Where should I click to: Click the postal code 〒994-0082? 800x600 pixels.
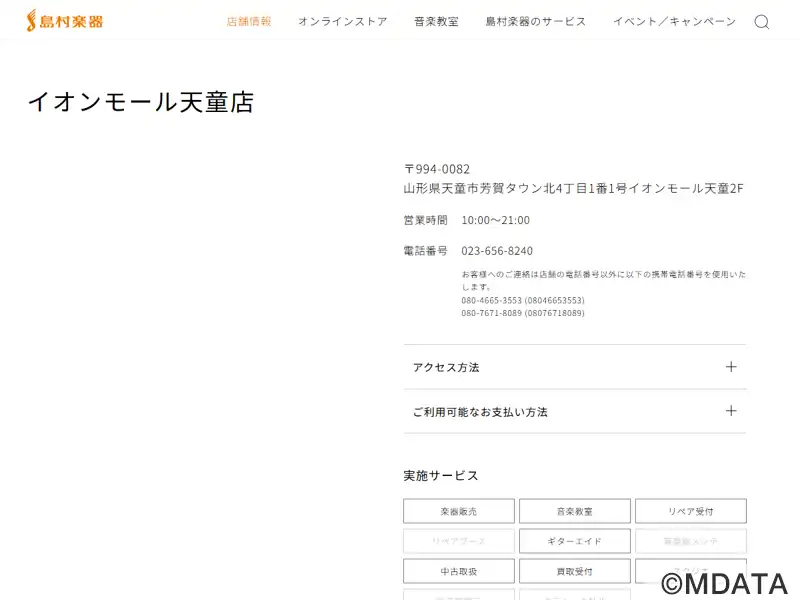coord(437,169)
